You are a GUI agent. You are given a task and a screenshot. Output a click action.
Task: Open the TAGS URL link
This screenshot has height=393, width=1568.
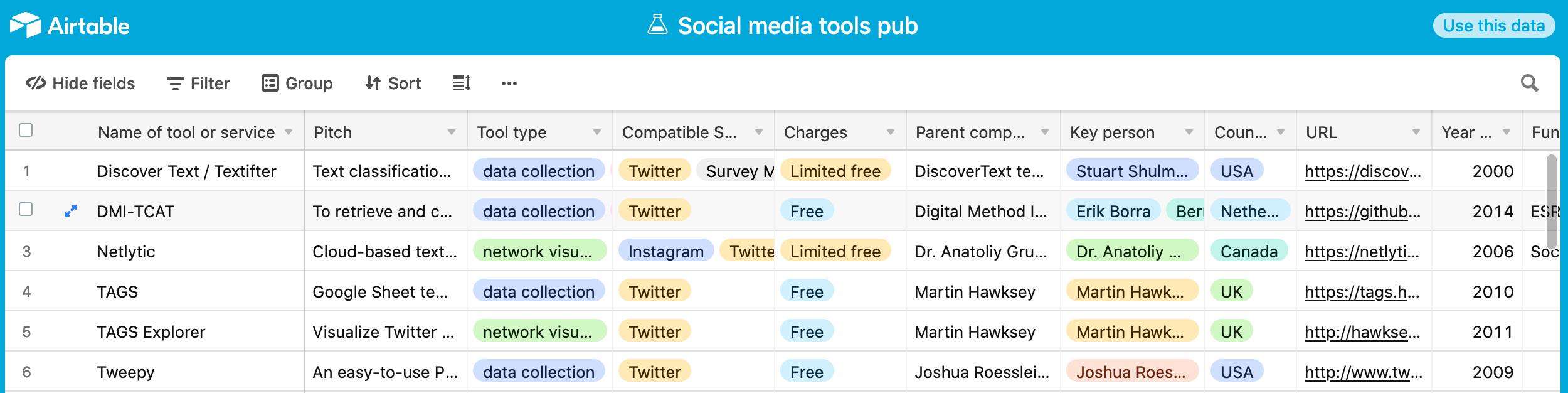[1362, 291]
